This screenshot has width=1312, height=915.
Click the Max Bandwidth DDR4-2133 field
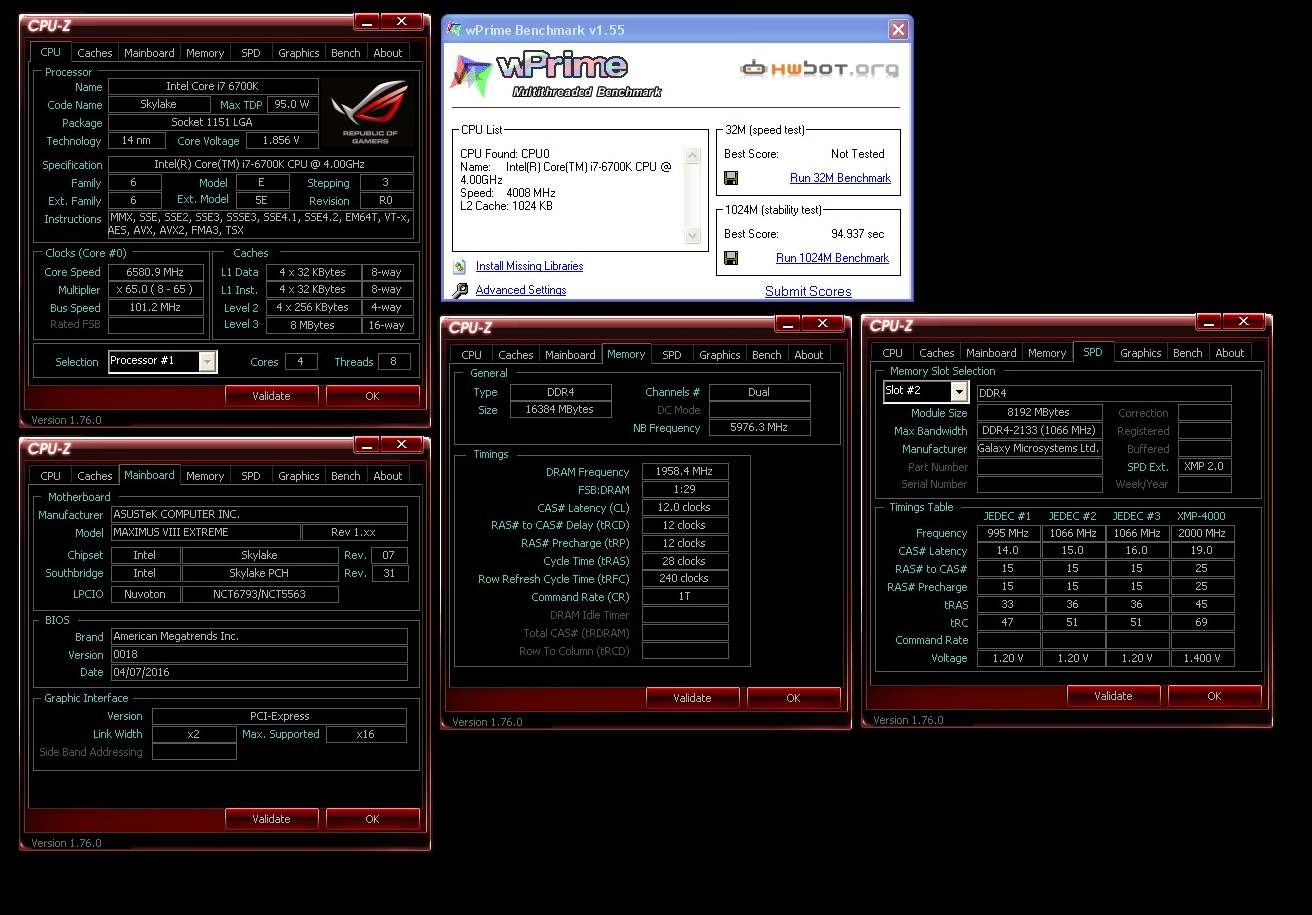[x=1040, y=431]
